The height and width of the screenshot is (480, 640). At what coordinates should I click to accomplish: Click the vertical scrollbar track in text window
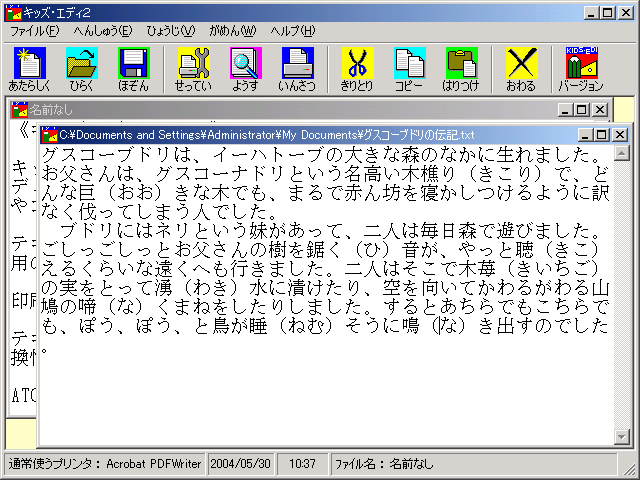[x=622, y=295]
